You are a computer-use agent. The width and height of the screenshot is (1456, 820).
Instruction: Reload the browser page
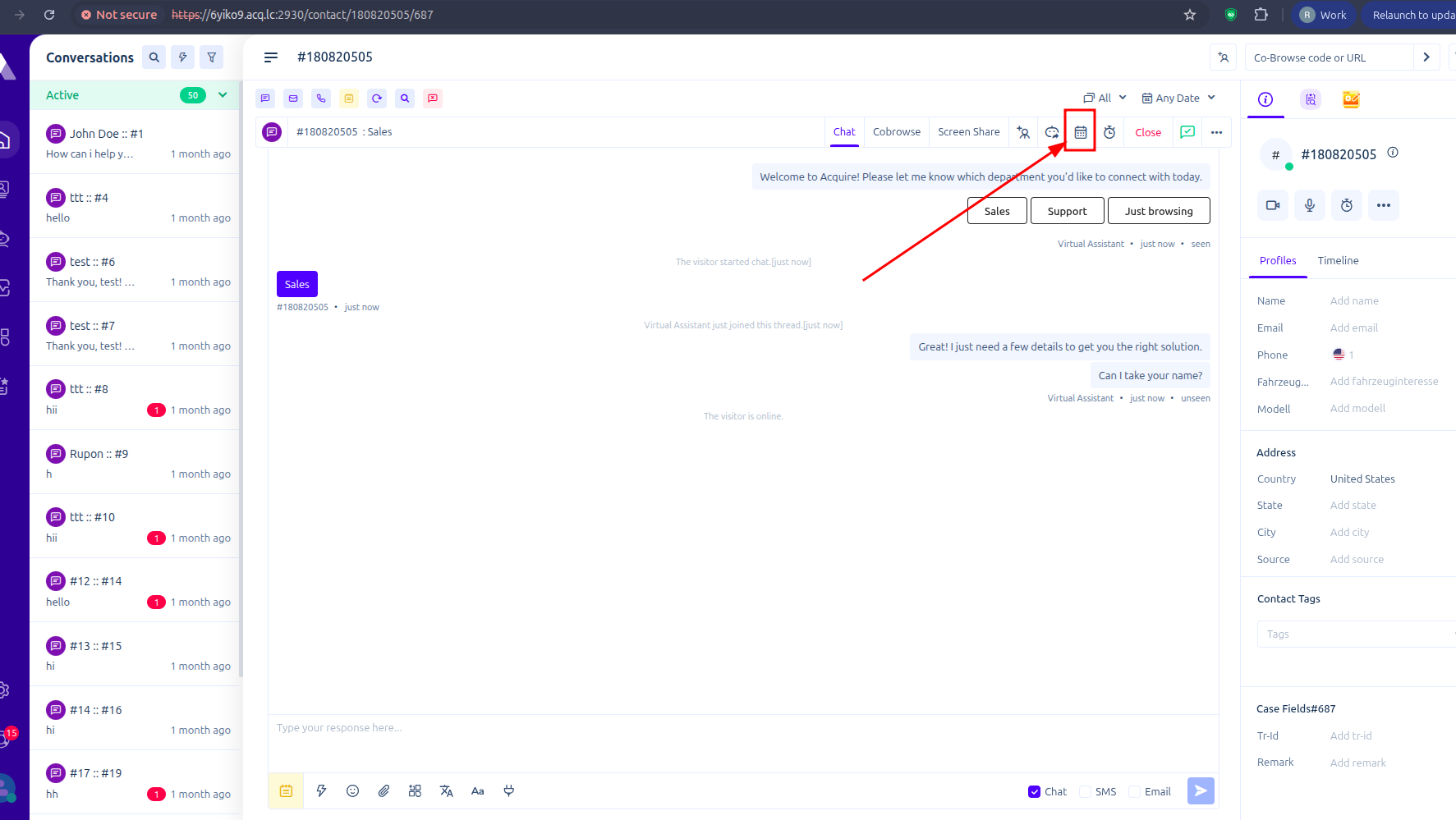coord(49,15)
